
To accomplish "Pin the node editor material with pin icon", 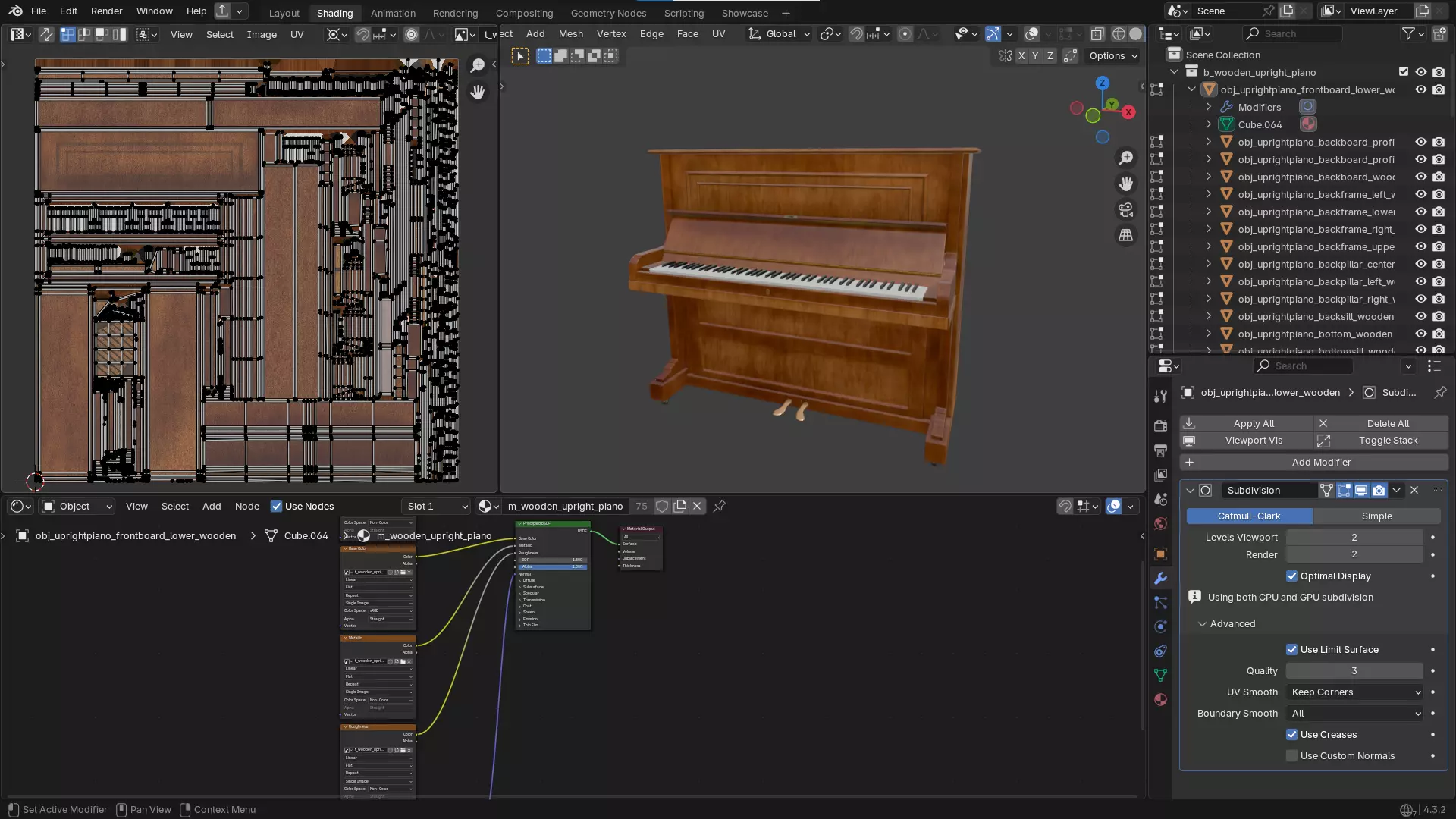I will tap(720, 506).
